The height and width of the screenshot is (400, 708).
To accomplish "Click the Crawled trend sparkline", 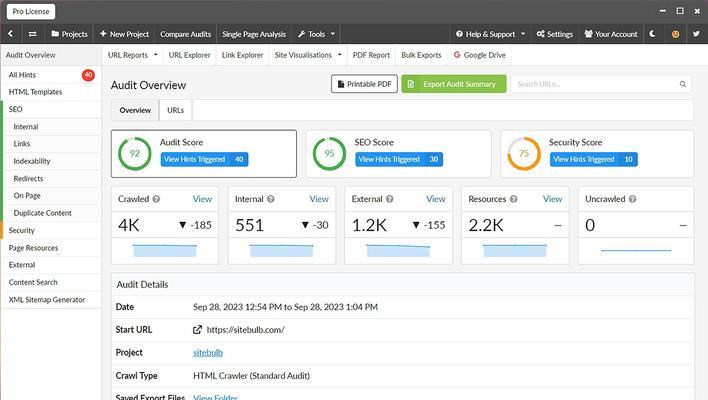I will coord(164,251).
